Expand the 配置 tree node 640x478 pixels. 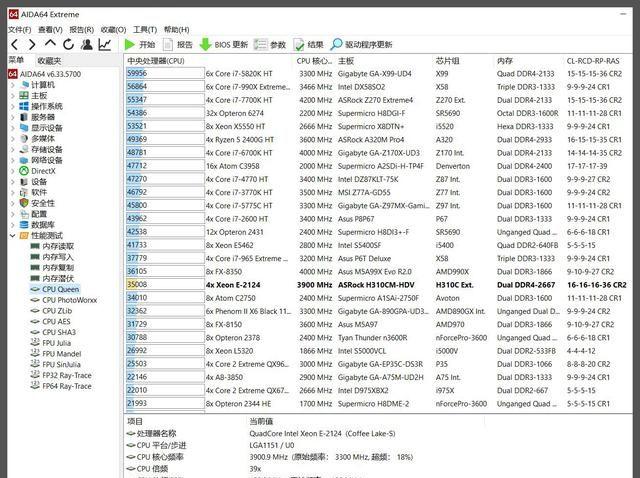pos(13,214)
